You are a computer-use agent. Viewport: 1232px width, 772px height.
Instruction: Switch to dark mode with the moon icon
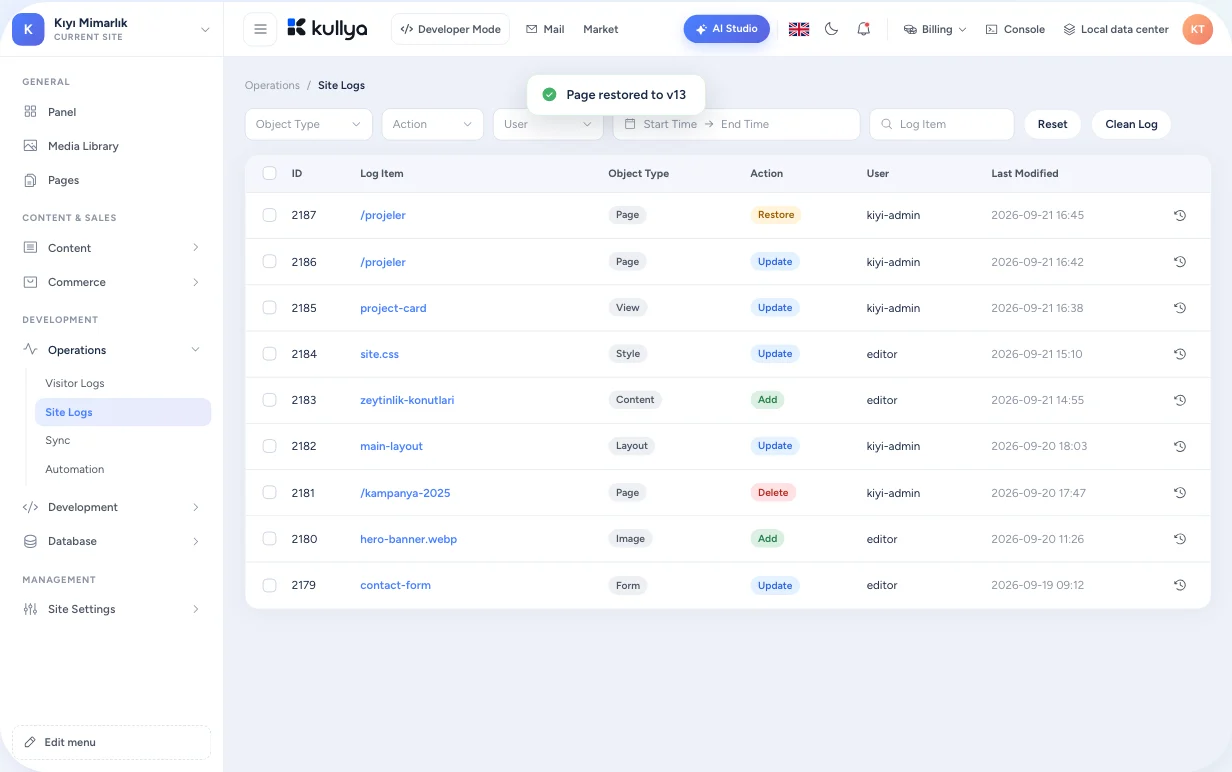(831, 29)
